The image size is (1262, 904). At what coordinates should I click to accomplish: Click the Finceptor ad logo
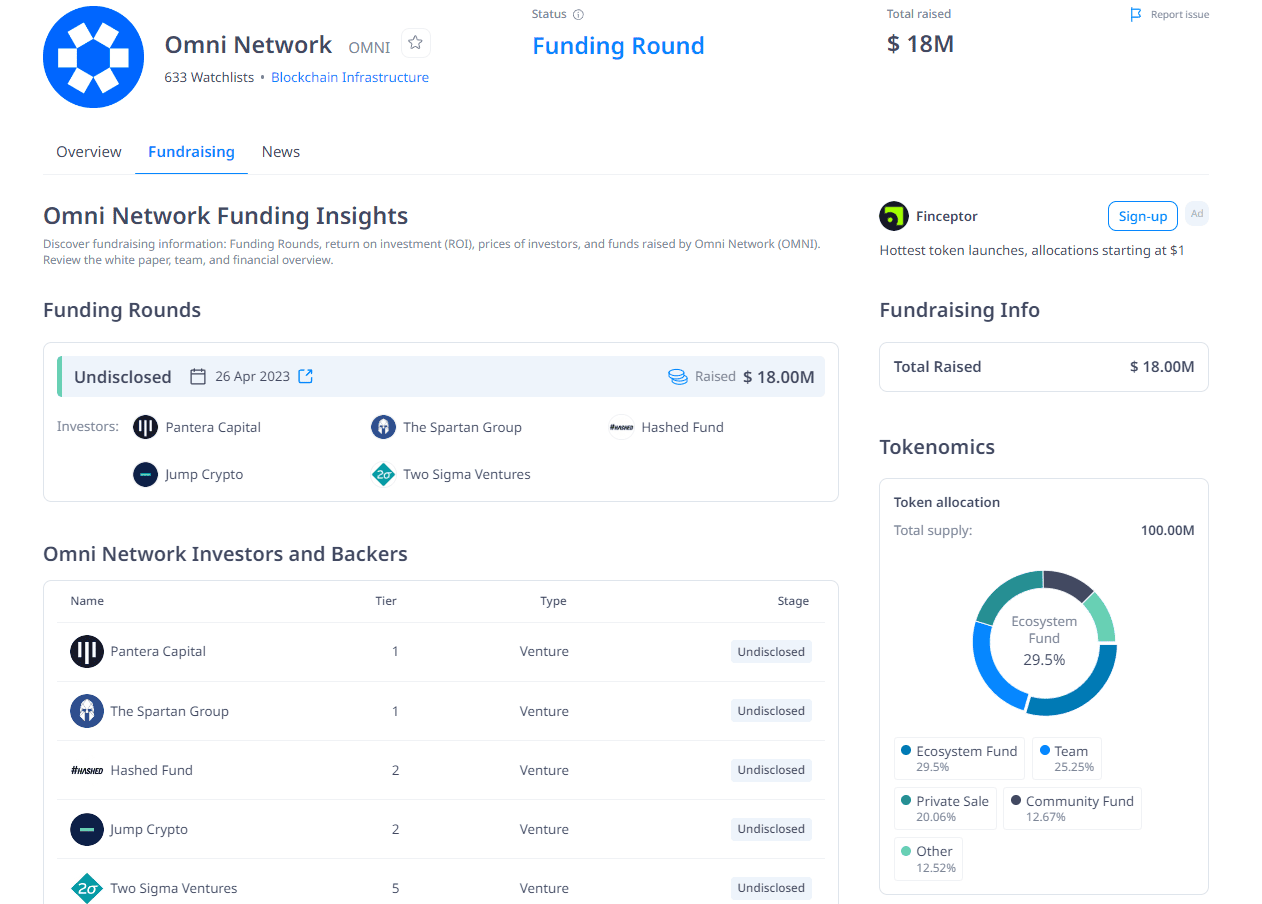[894, 216]
